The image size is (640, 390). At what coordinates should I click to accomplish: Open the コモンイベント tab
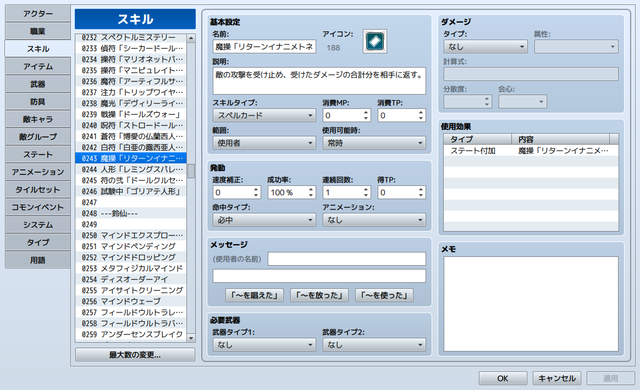38,207
